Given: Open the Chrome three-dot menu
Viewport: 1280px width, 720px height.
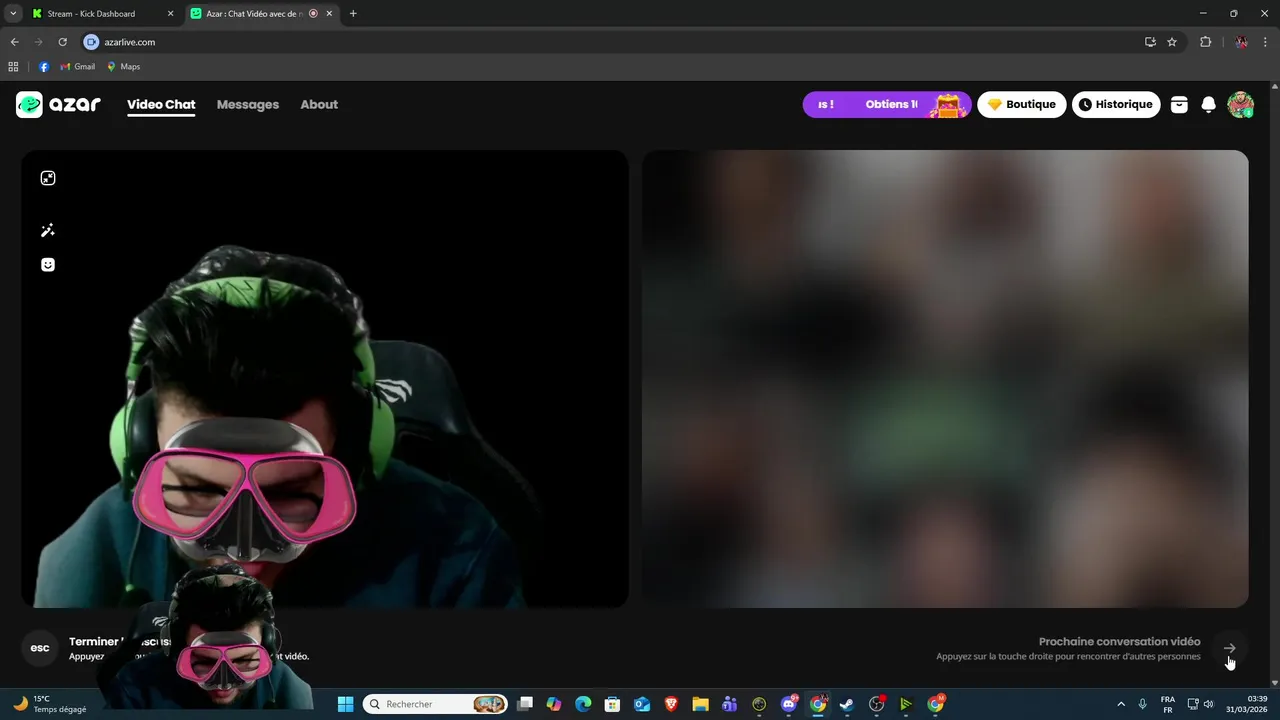Looking at the screenshot, I should 1266,42.
